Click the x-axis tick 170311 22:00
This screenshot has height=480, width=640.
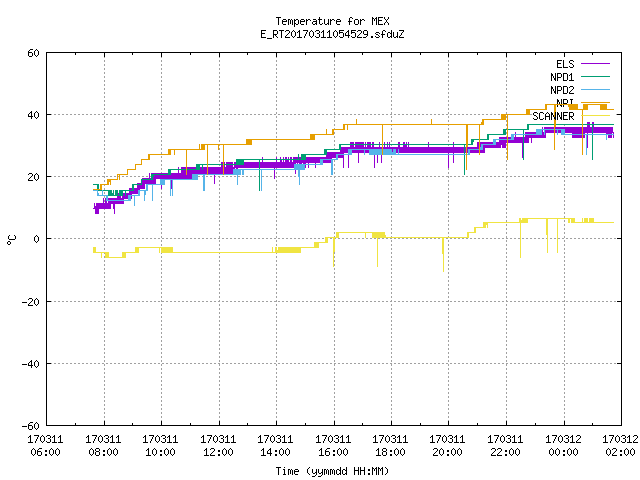(x=506, y=446)
